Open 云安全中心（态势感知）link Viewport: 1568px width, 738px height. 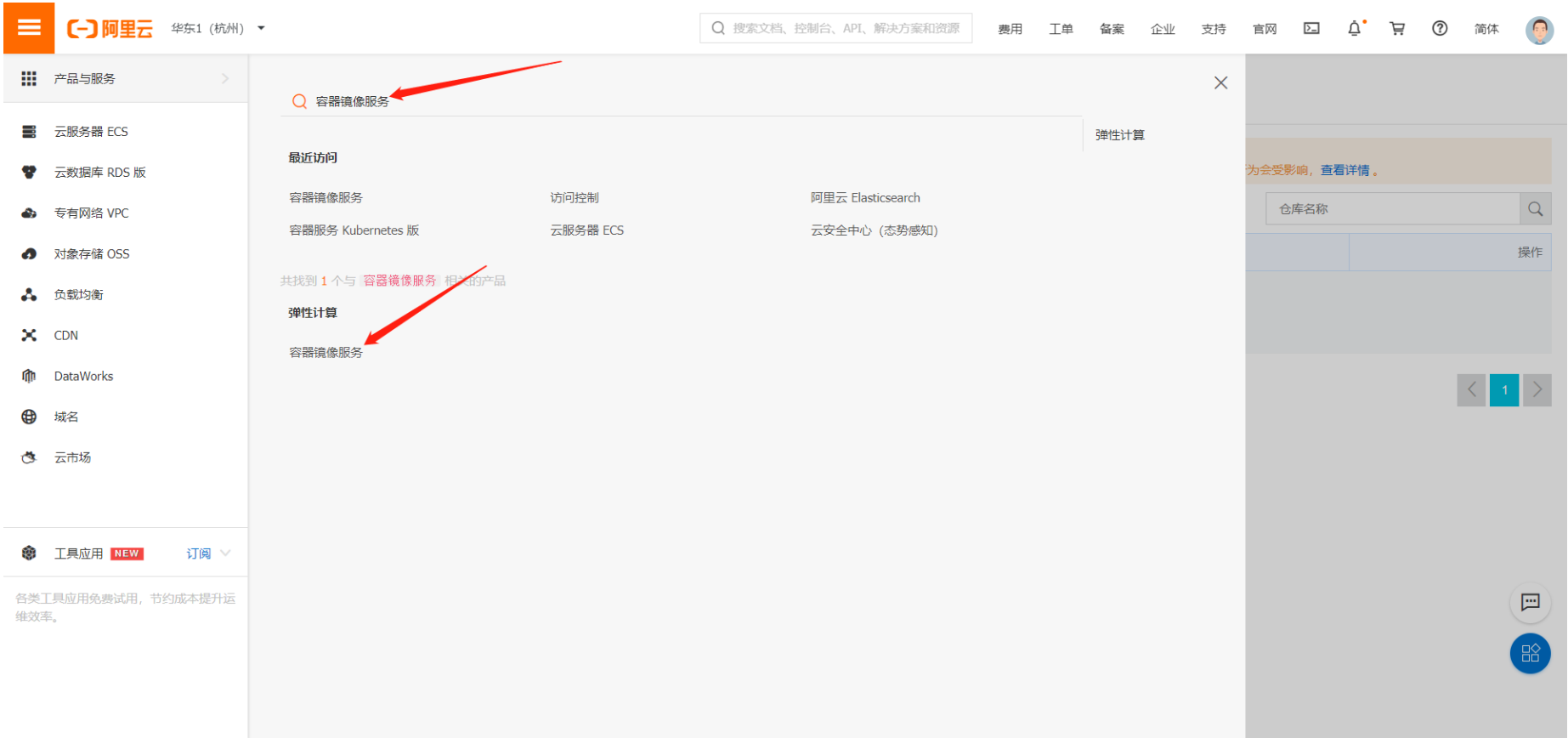[875, 230]
